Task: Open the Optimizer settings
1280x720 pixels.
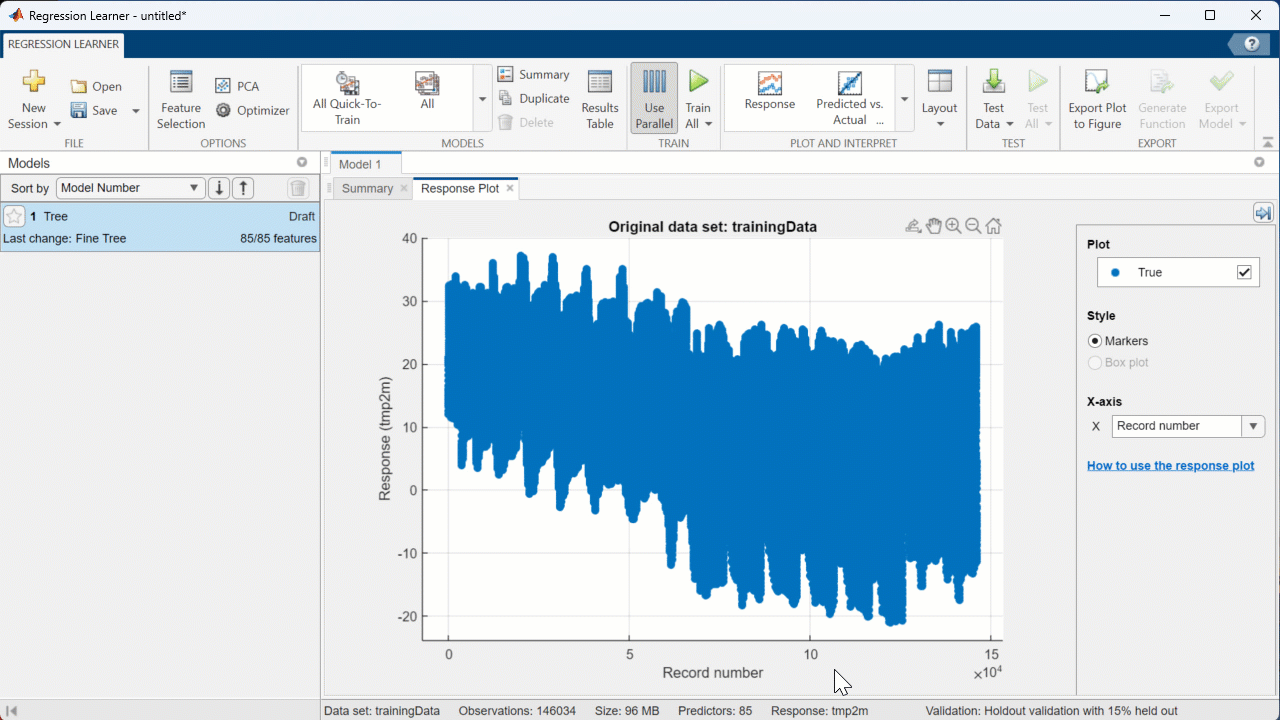Action: click(253, 111)
